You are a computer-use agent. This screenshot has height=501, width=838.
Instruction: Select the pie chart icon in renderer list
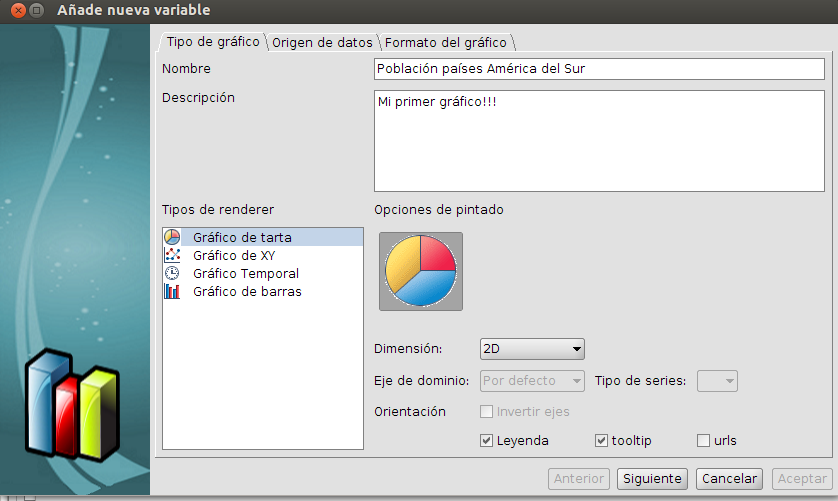coord(172,237)
